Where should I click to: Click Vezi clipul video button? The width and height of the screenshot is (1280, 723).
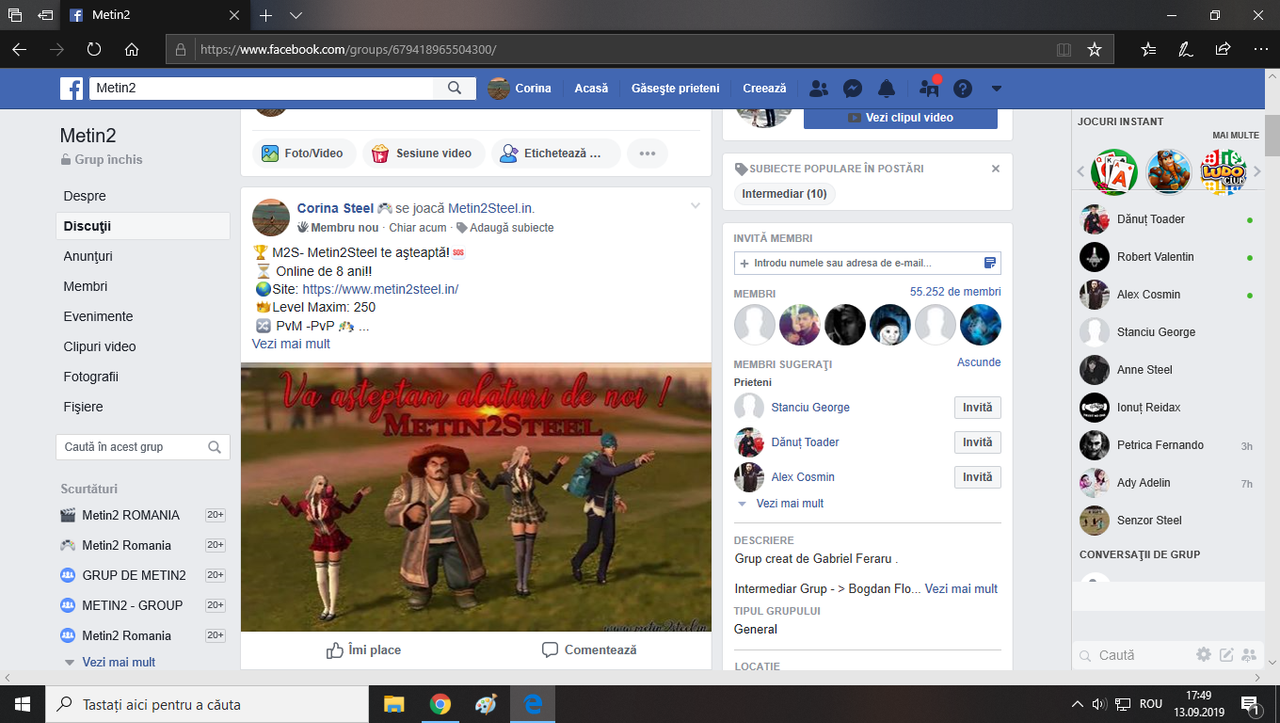[x=900, y=117]
